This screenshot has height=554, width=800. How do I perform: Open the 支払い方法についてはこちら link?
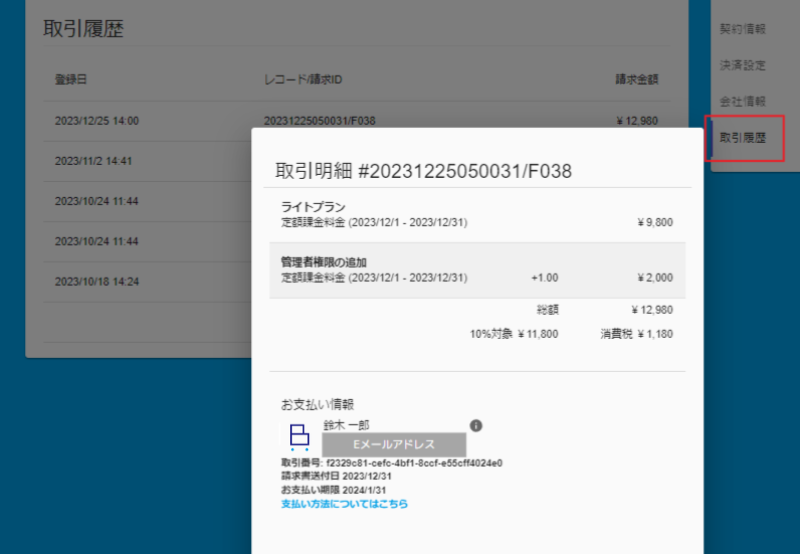pyautogui.click(x=344, y=504)
